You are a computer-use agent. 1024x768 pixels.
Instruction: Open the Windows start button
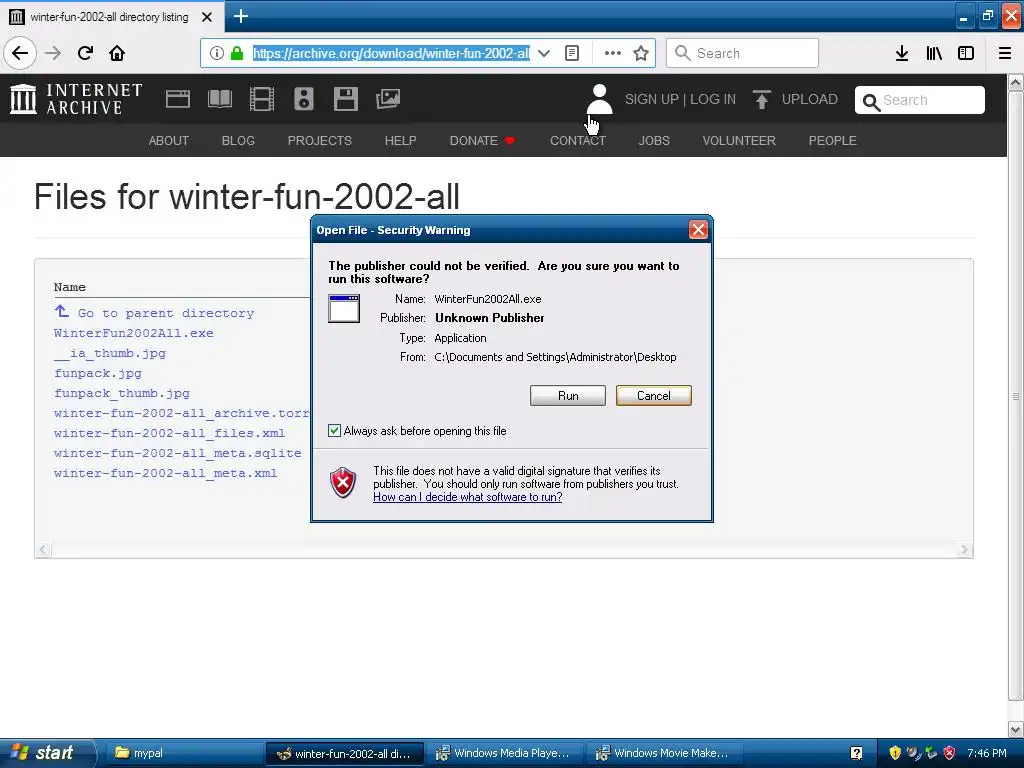click(x=47, y=753)
